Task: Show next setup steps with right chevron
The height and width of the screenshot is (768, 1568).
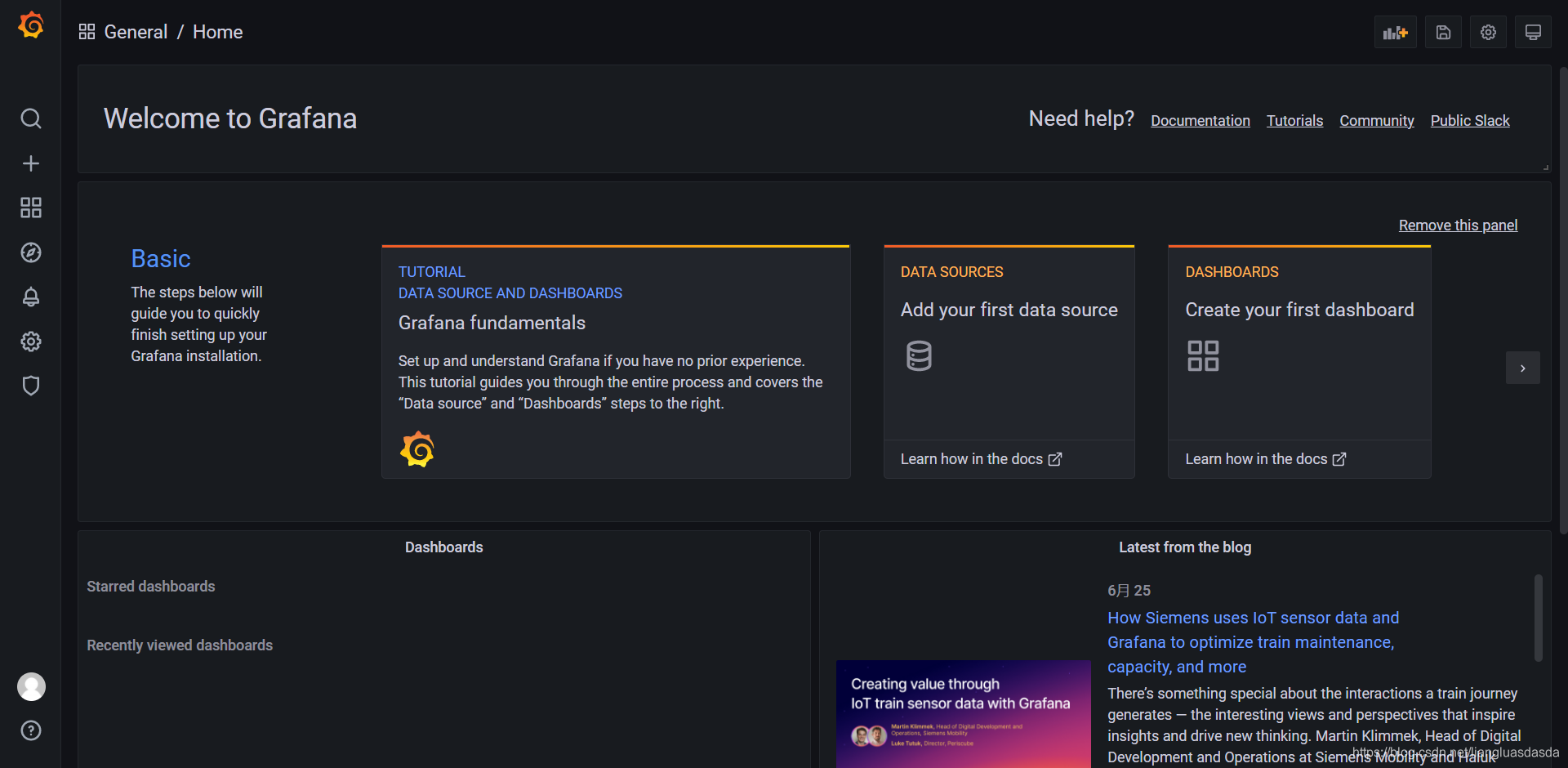Action: coord(1523,368)
